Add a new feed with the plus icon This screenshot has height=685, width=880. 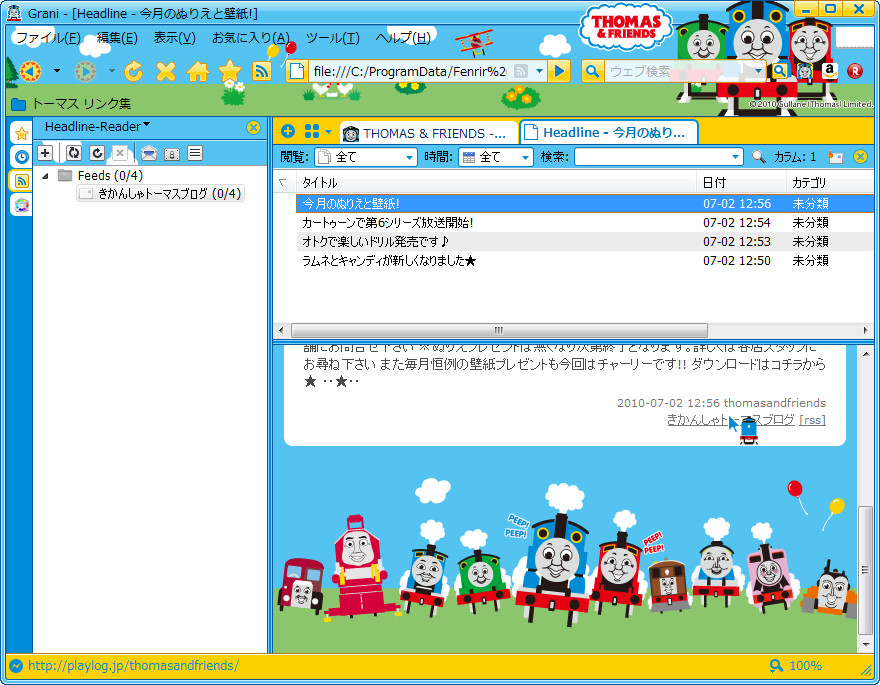46,152
